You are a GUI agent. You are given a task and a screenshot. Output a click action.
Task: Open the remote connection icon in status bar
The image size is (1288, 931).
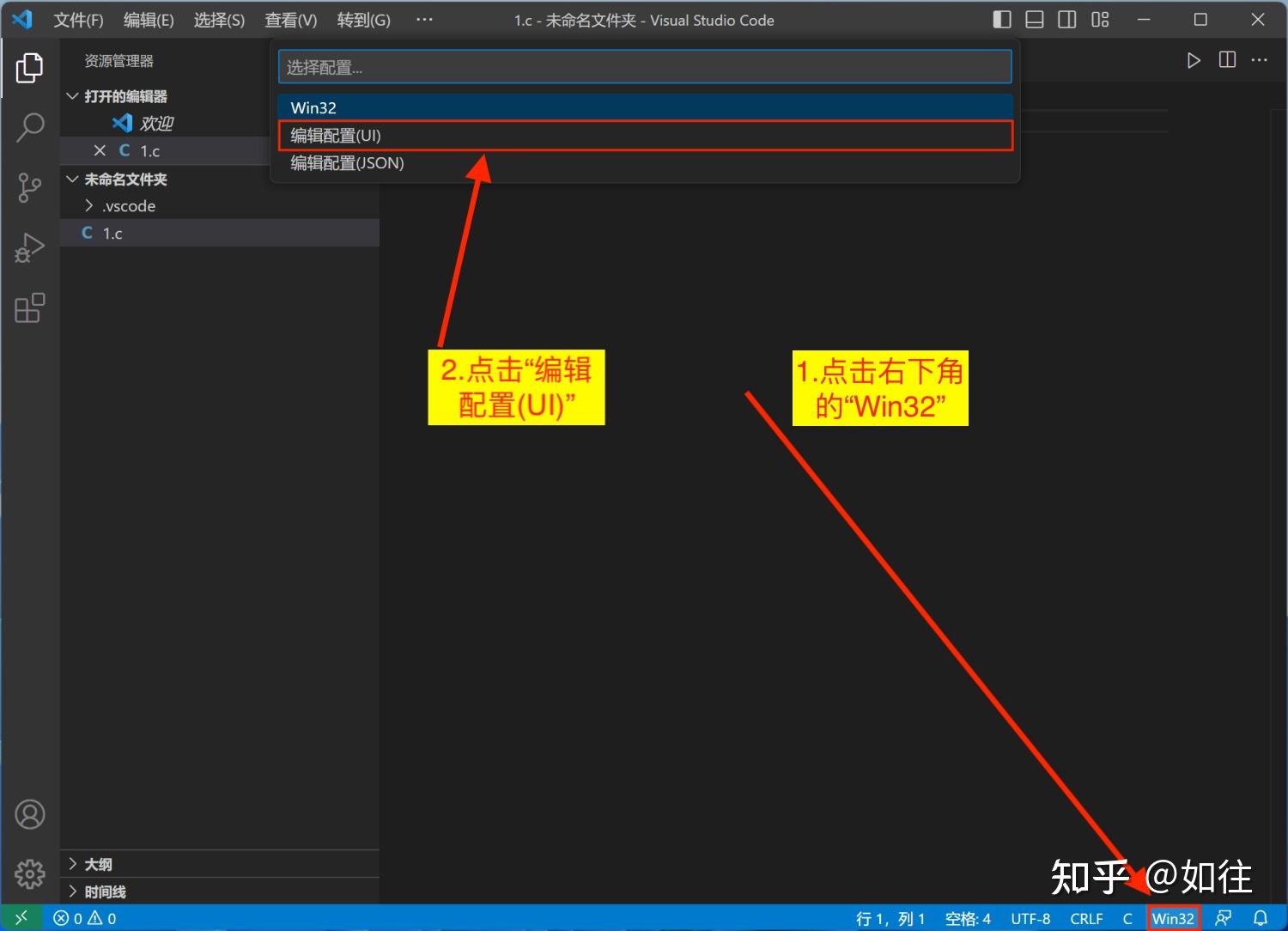(21, 917)
